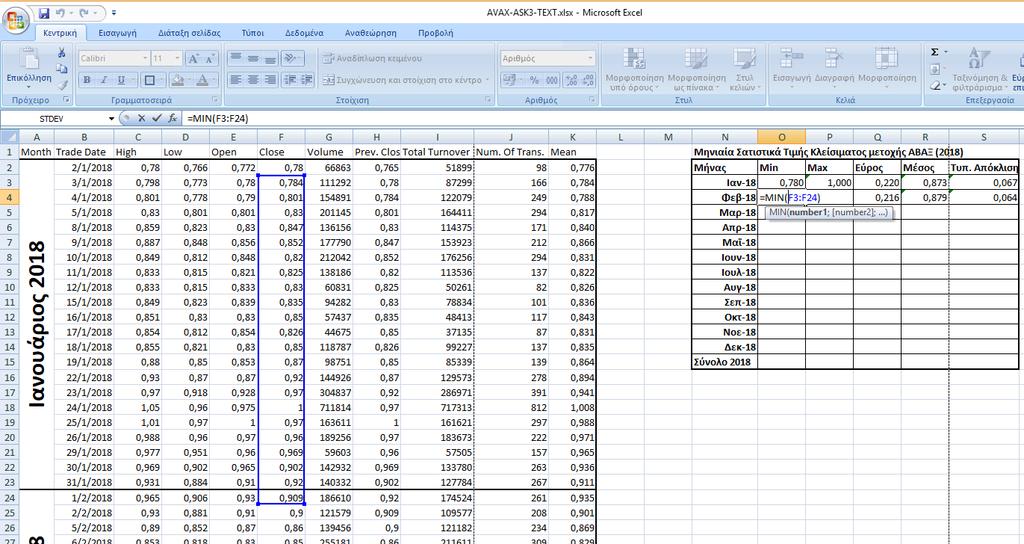This screenshot has width=1024, height=544.
Task: Open Στοίχιση group dialog launcher
Action: coord(488,101)
